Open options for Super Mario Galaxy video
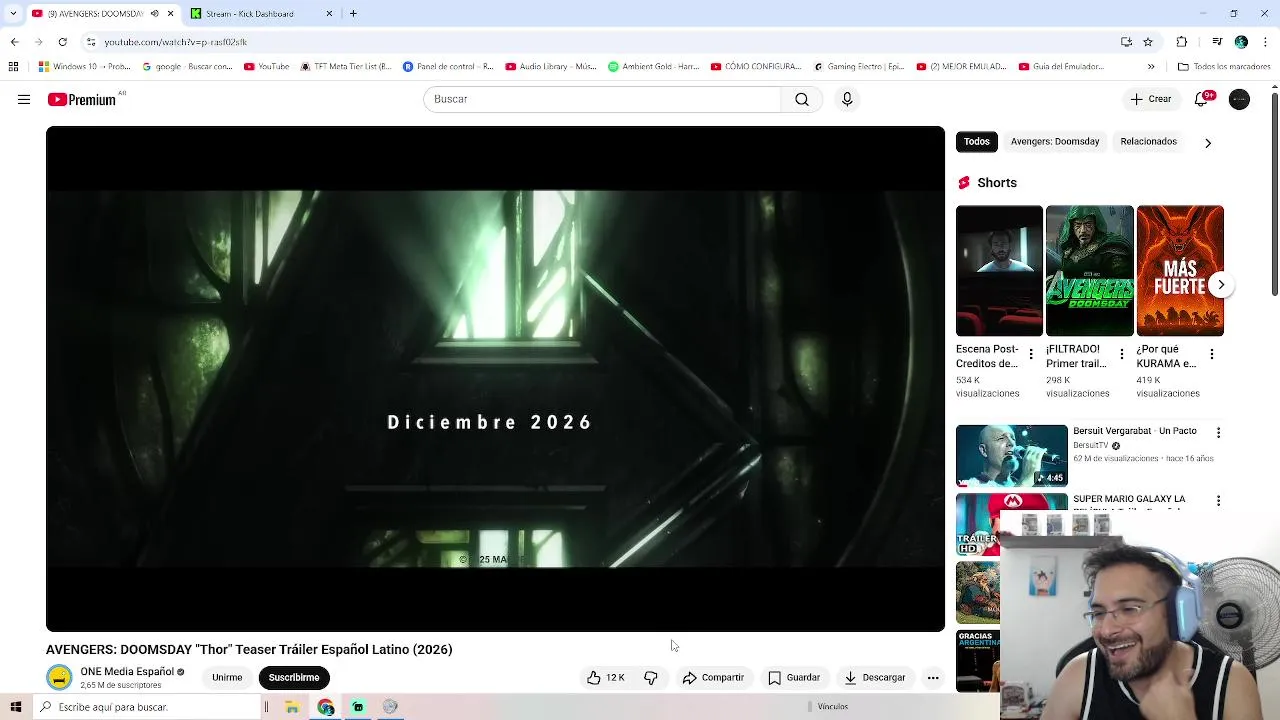 coord(1218,500)
